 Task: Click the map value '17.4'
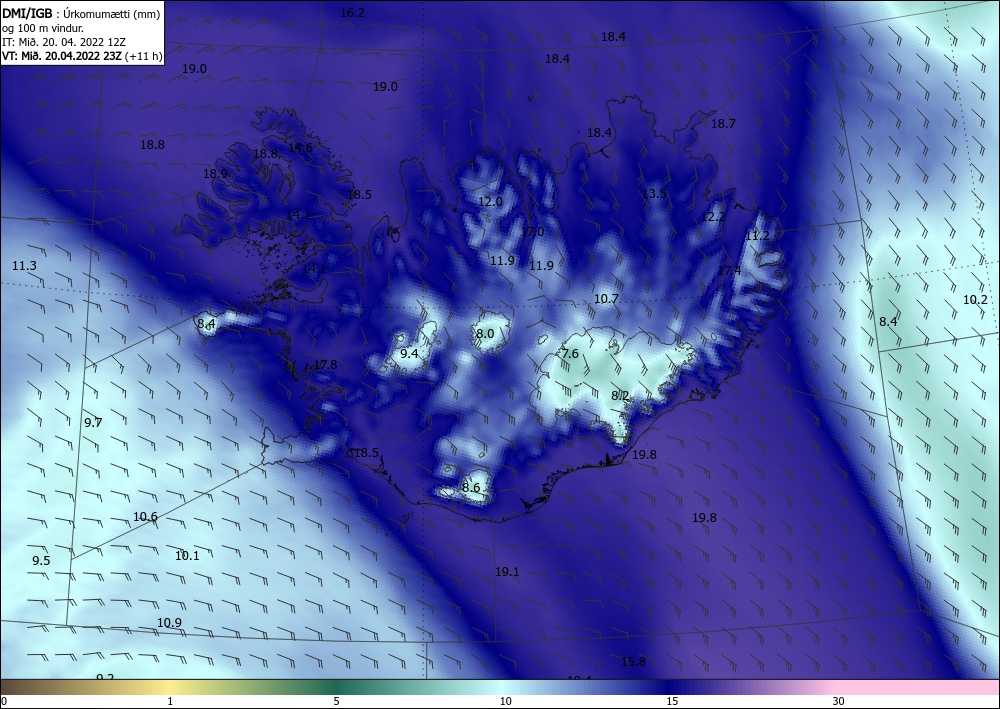(730, 271)
